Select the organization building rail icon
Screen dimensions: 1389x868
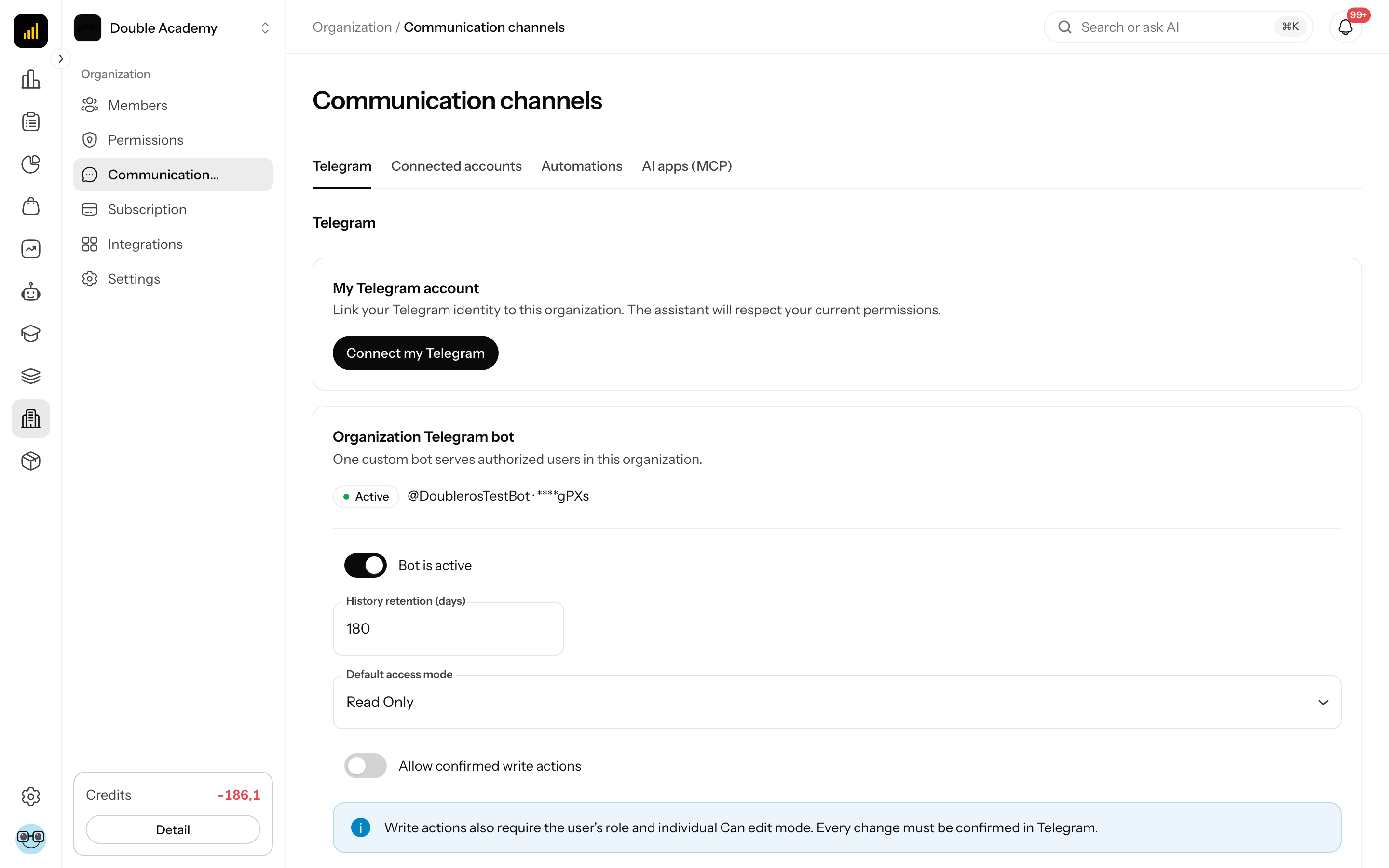[30, 419]
